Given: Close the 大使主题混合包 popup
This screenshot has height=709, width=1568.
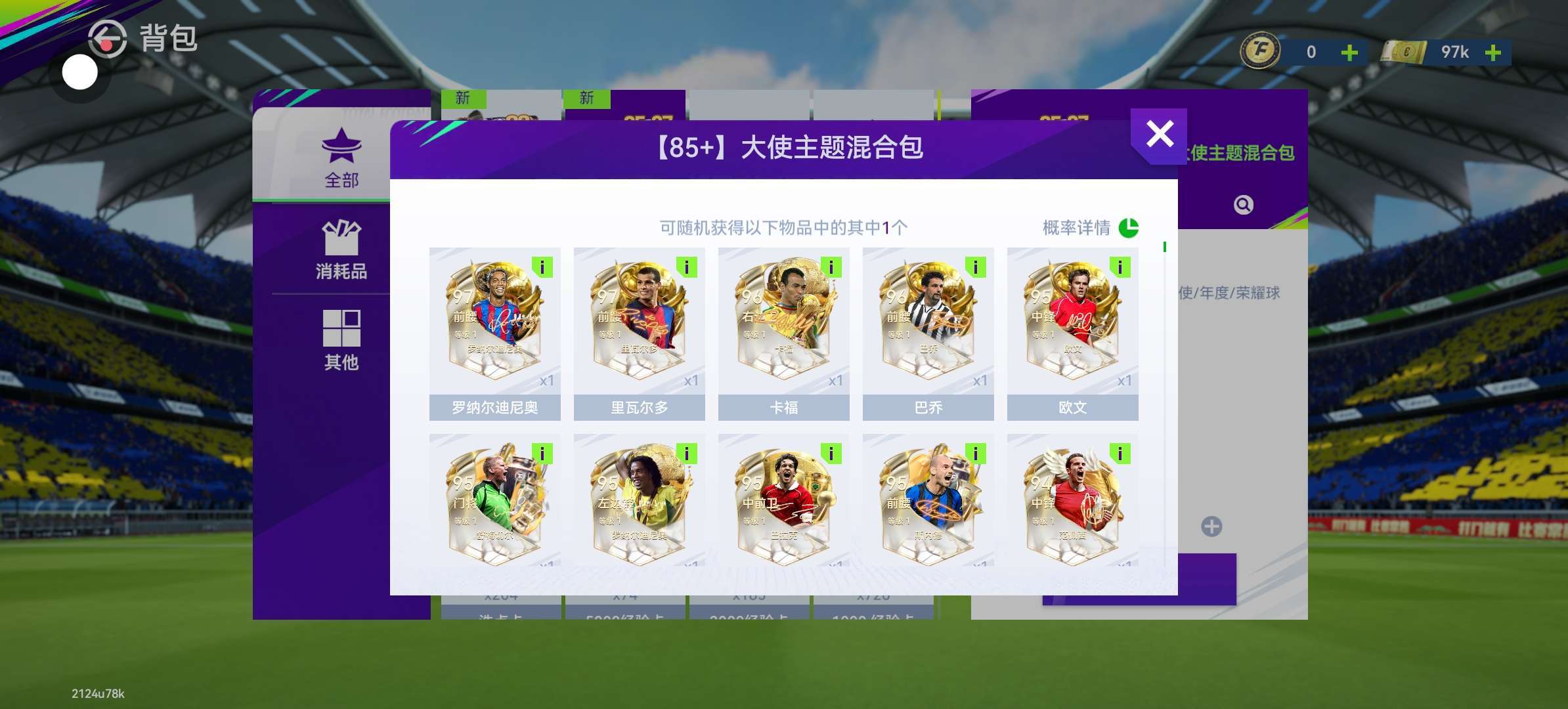Looking at the screenshot, I should click(x=1159, y=135).
